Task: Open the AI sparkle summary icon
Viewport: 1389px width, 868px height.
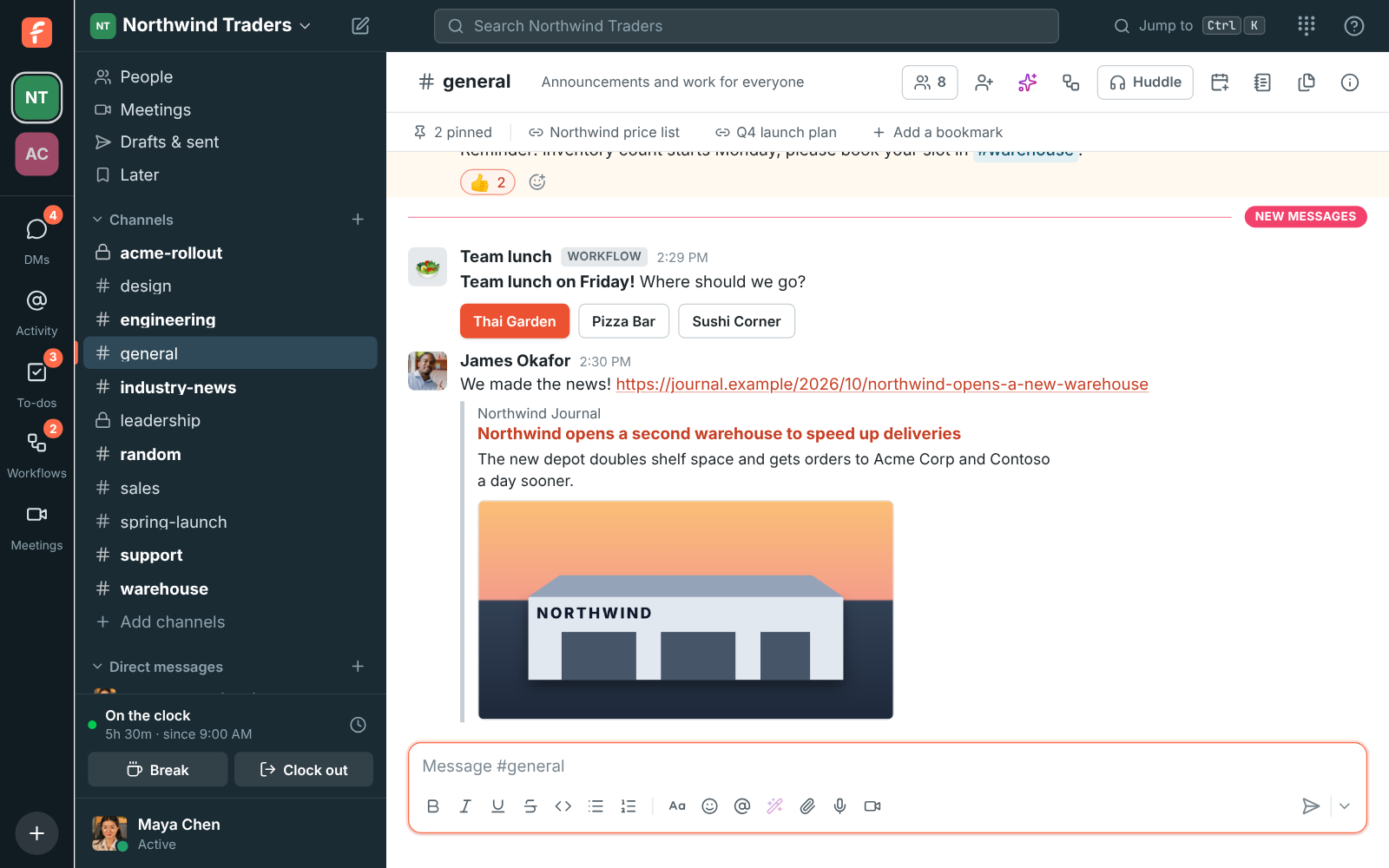Action: click(1028, 82)
